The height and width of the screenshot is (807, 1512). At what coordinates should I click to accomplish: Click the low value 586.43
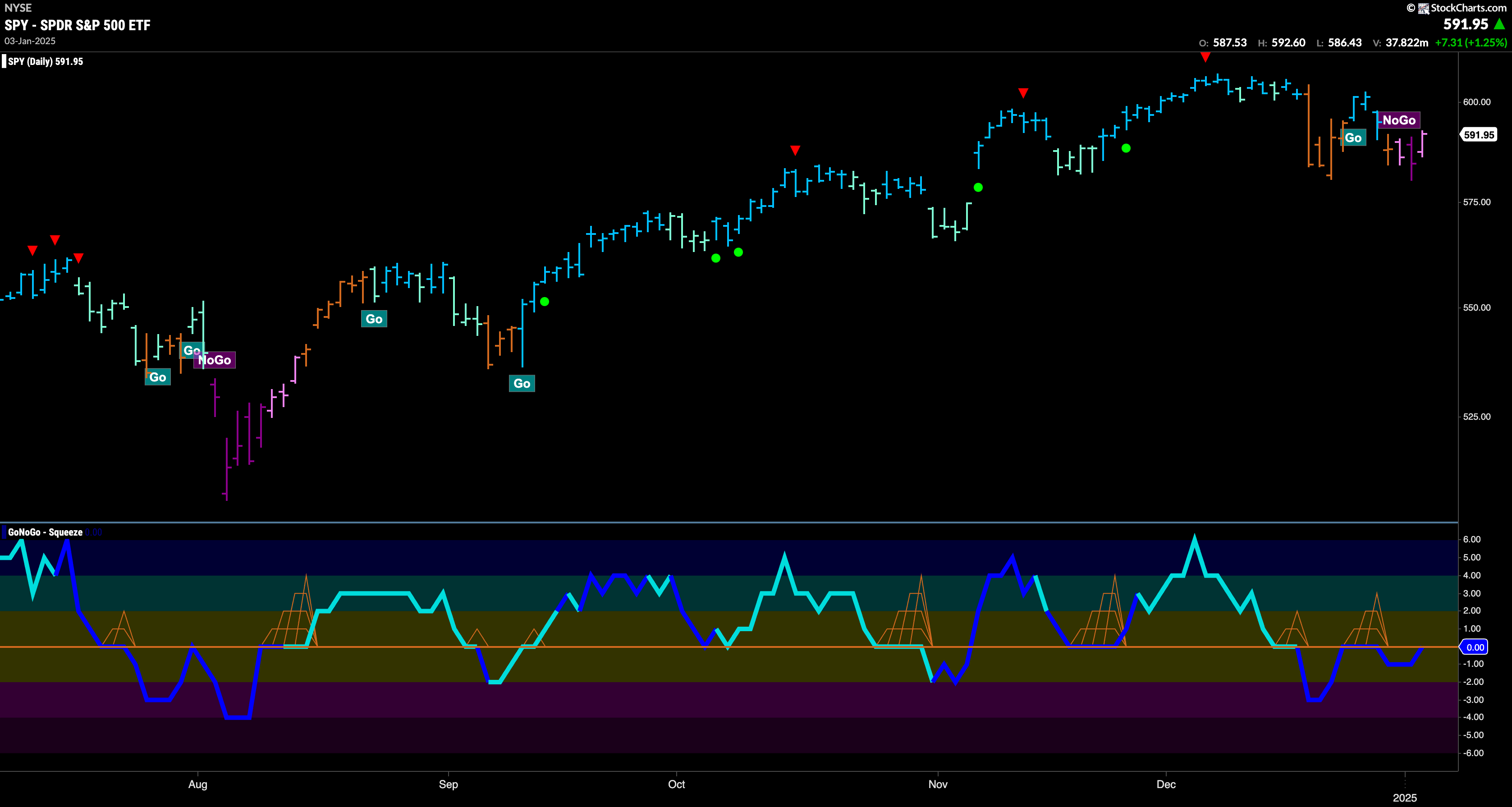[x=1345, y=43]
